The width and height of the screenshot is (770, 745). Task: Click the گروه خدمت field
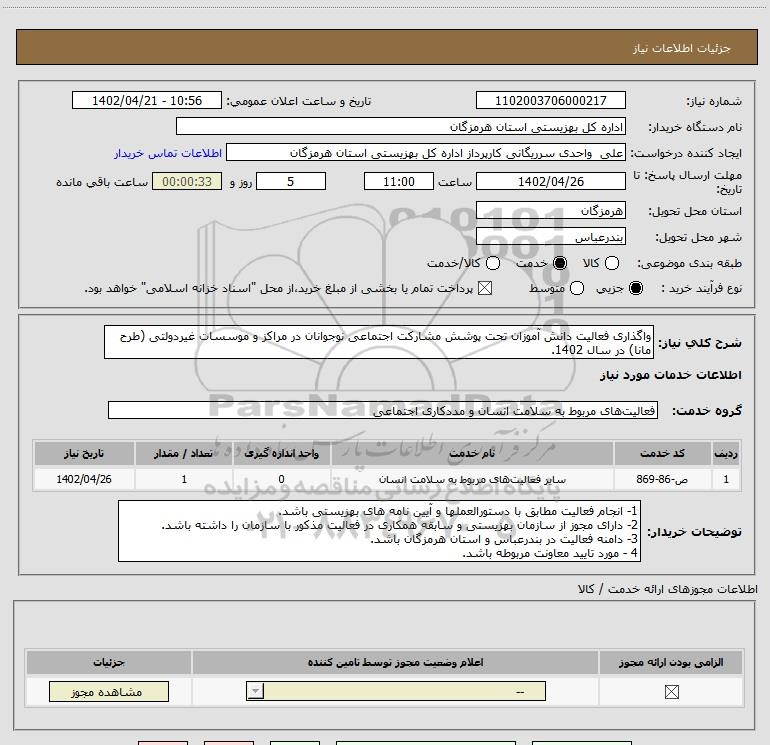coord(383,410)
